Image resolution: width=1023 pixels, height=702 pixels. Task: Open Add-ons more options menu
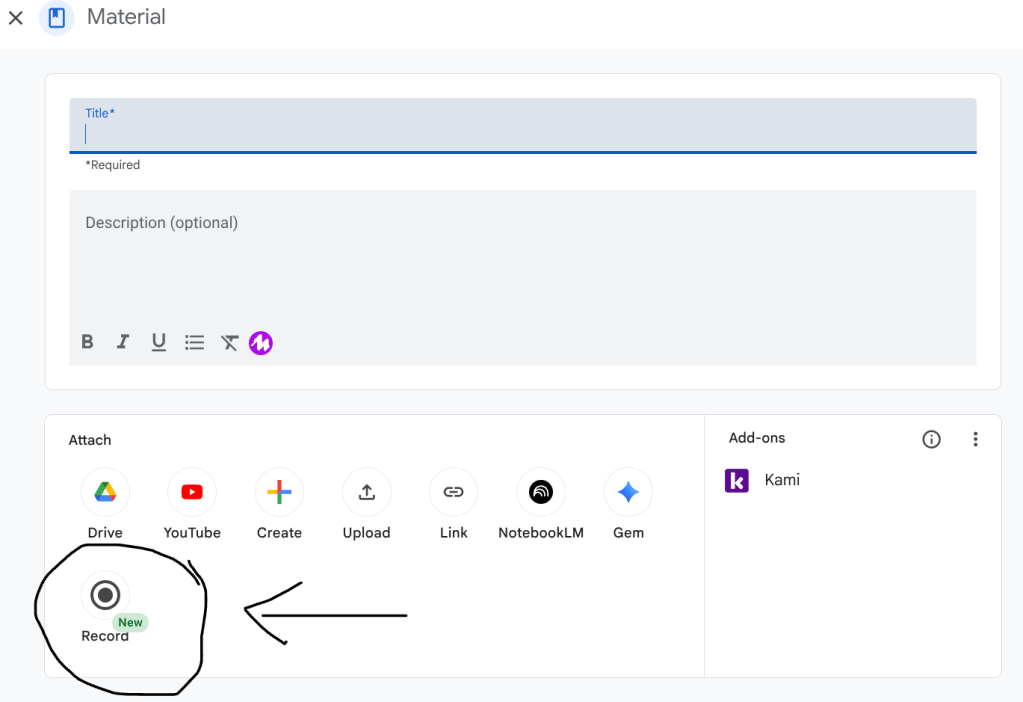click(x=975, y=440)
